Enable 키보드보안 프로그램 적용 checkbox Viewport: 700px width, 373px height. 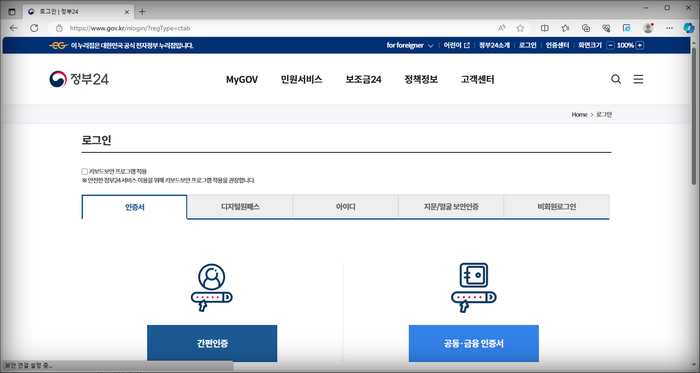(x=84, y=171)
